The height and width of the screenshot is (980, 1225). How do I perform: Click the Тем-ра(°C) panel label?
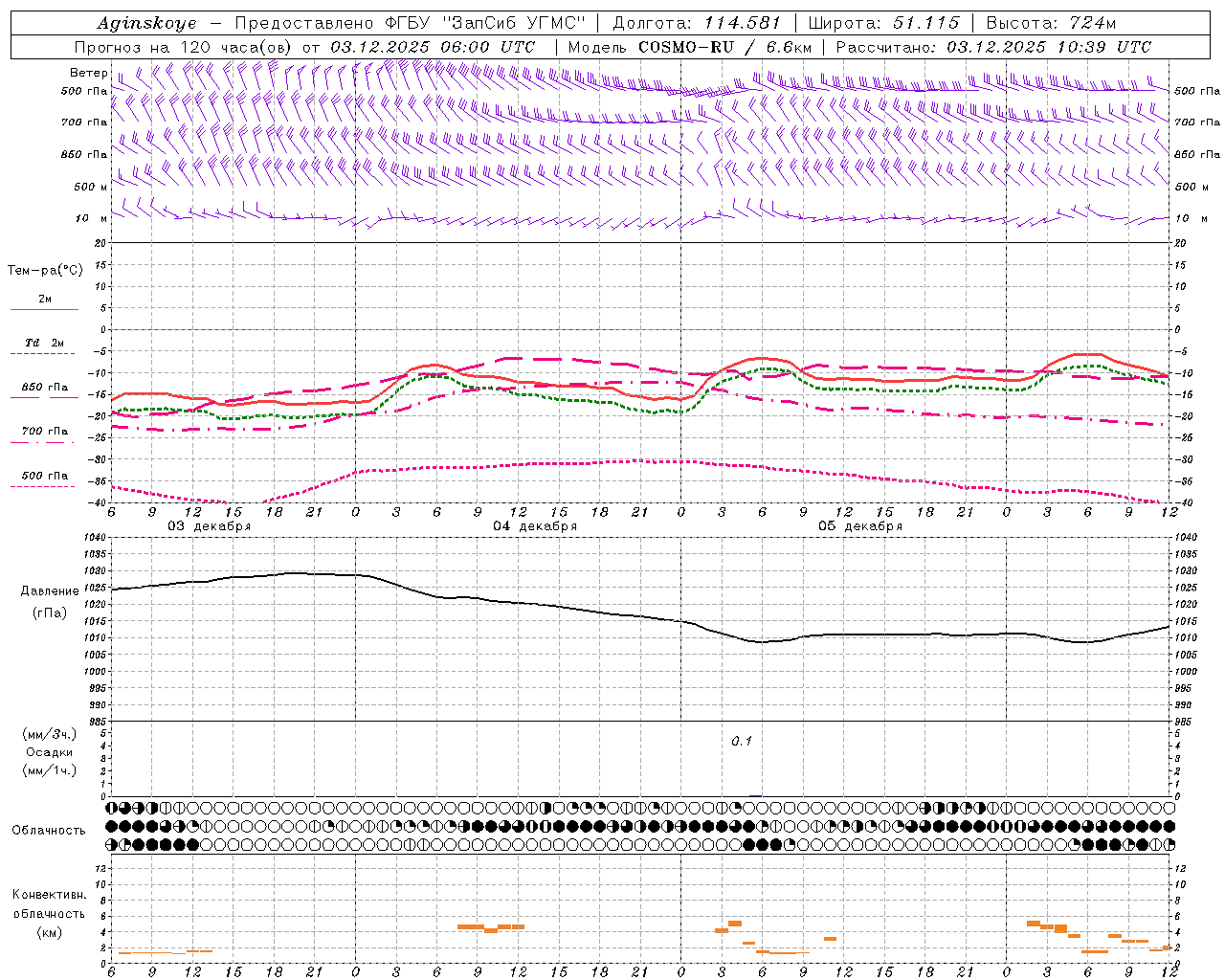pos(45,271)
